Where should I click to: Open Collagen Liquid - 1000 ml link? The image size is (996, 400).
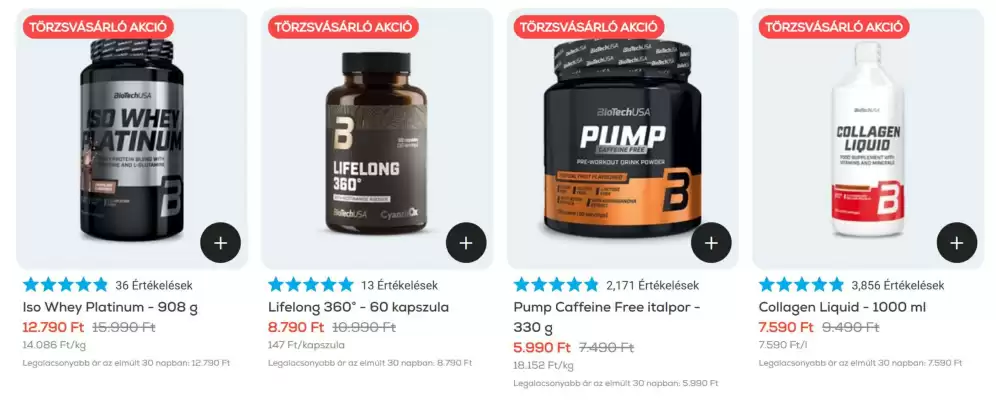click(842, 307)
